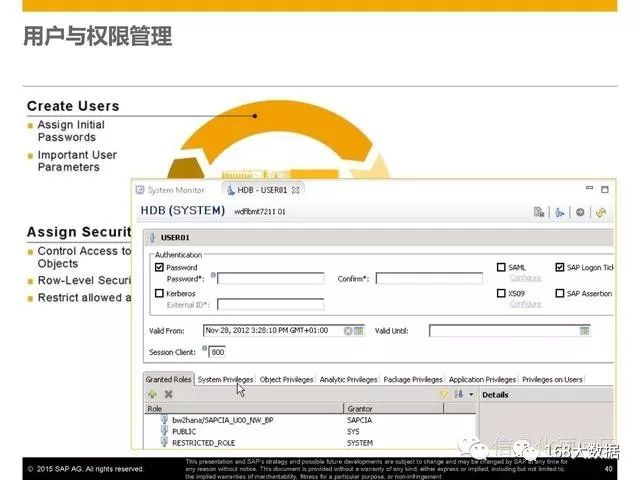Viewport: 640px width, 480px height.
Task: Toggle the Password authentication checkbox
Action: (159, 267)
